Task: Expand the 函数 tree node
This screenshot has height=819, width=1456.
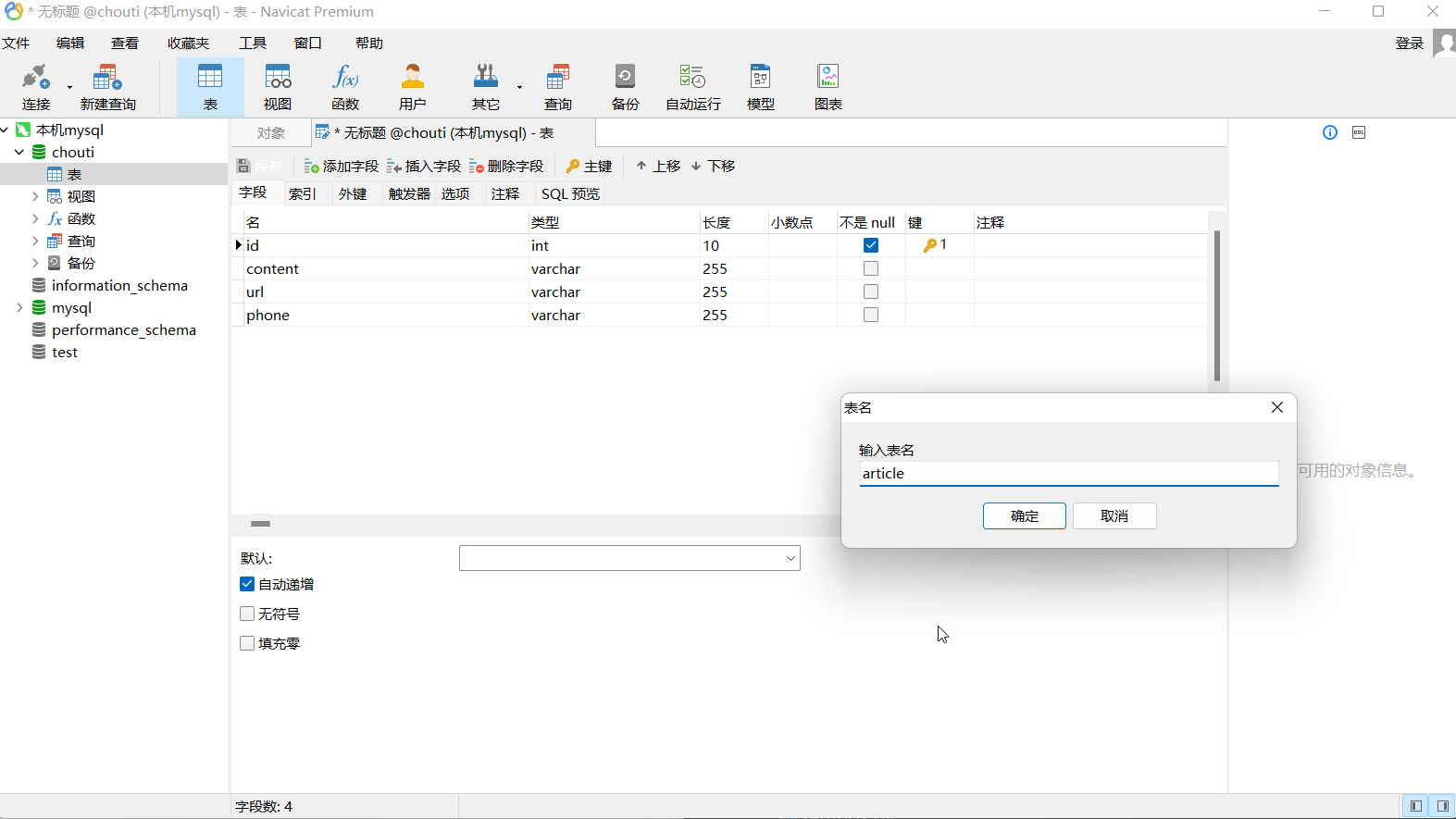Action: (x=35, y=218)
